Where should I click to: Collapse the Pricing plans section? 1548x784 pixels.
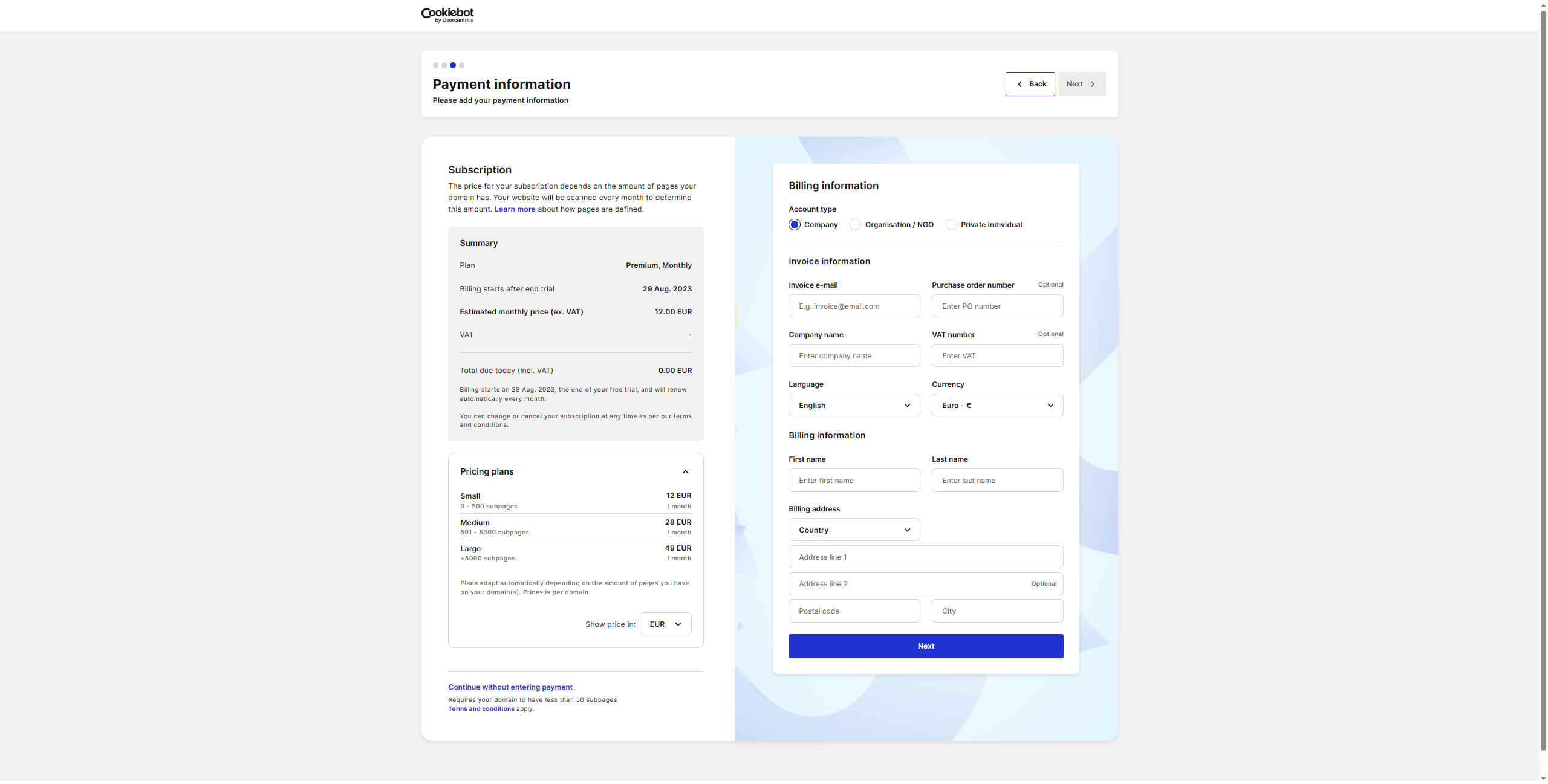click(685, 471)
